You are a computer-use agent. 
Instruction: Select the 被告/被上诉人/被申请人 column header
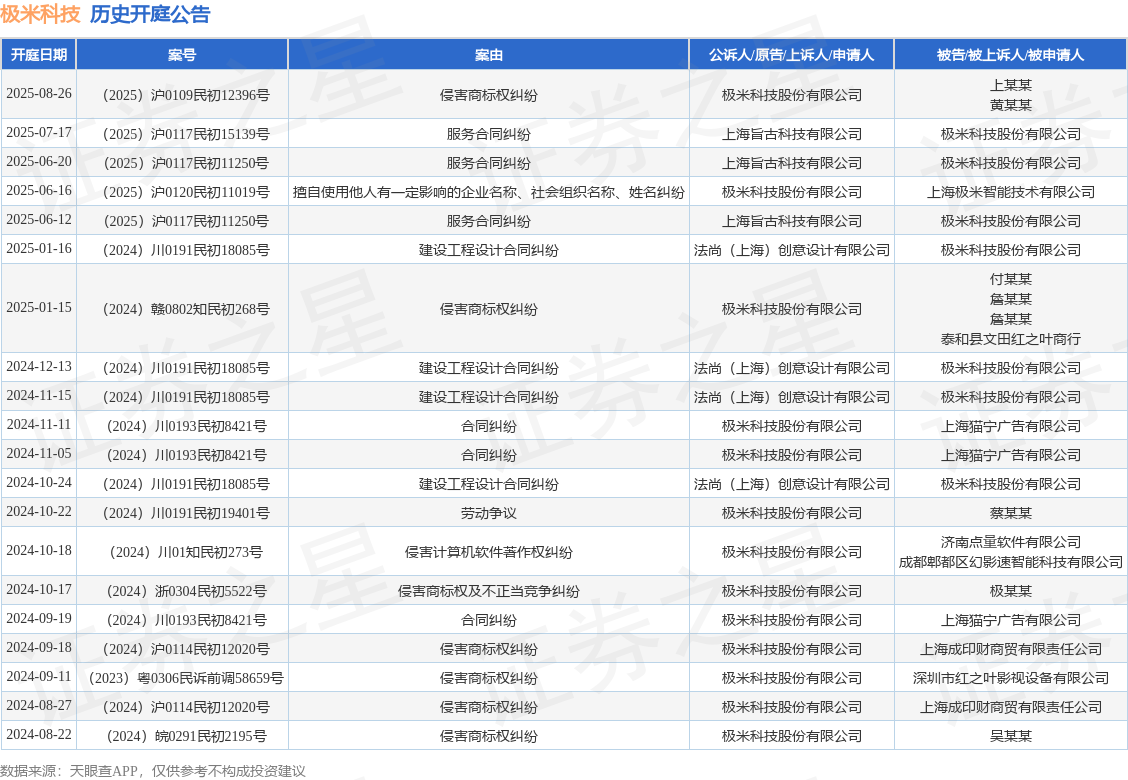[x=1010, y=55]
